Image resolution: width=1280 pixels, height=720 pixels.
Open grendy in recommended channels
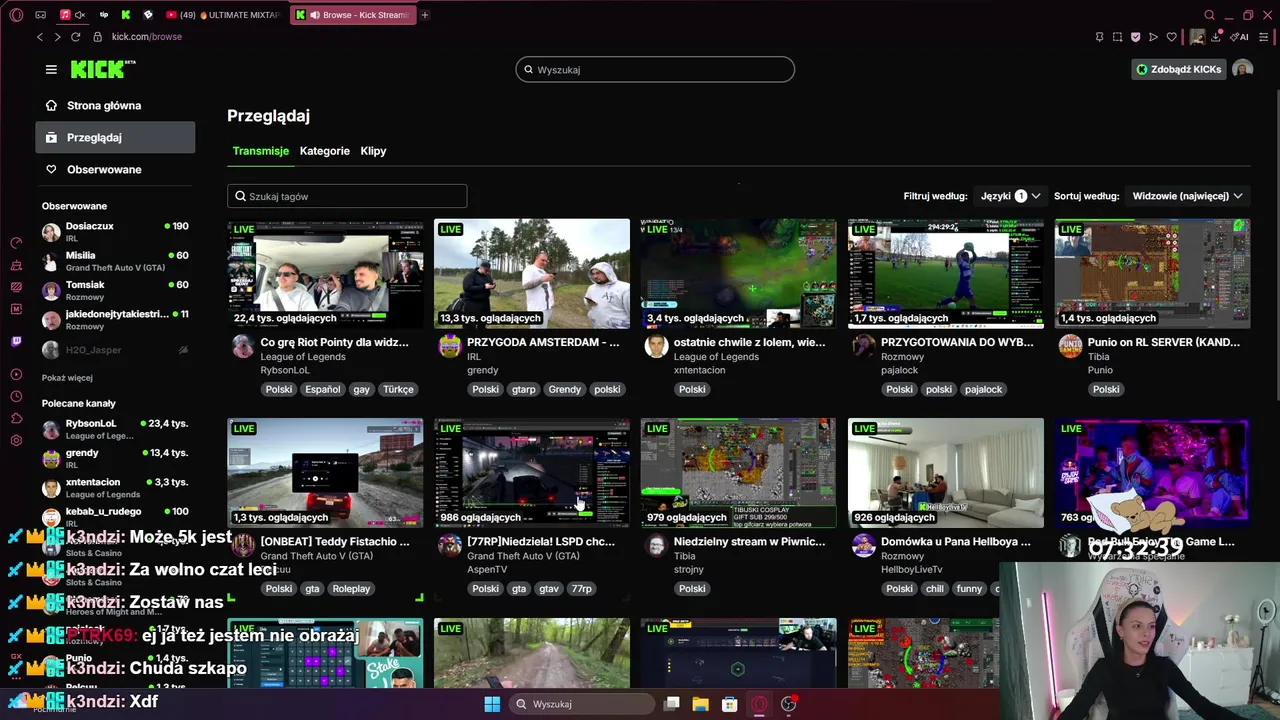(x=115, y=458)
